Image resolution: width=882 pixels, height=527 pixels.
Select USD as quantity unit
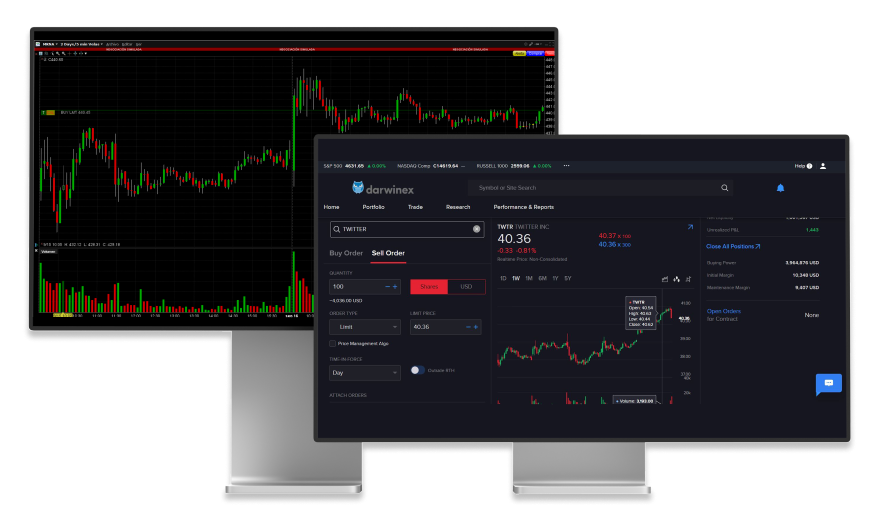point(466,287)
